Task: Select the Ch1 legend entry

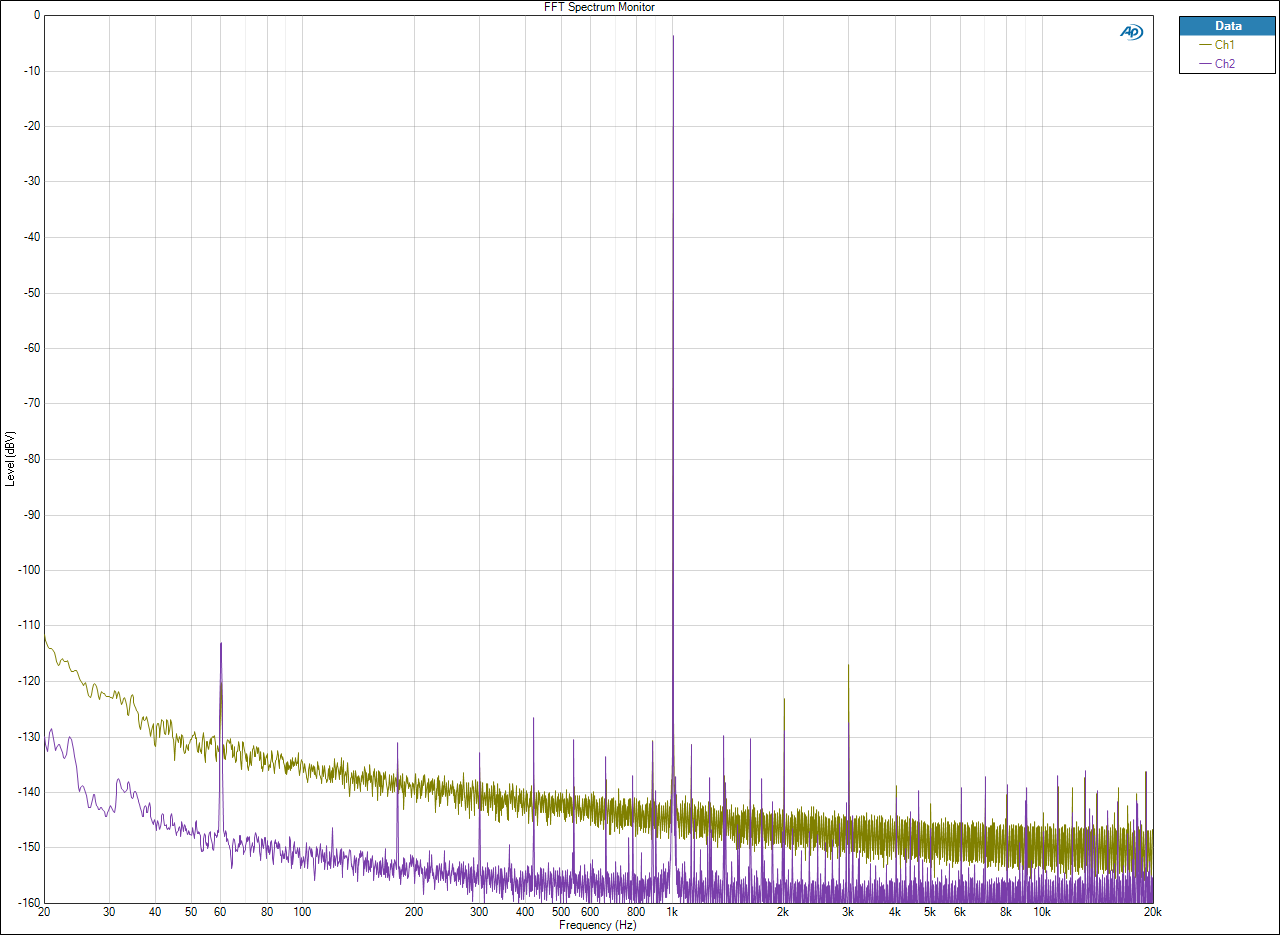Action: pos(1215,45)
